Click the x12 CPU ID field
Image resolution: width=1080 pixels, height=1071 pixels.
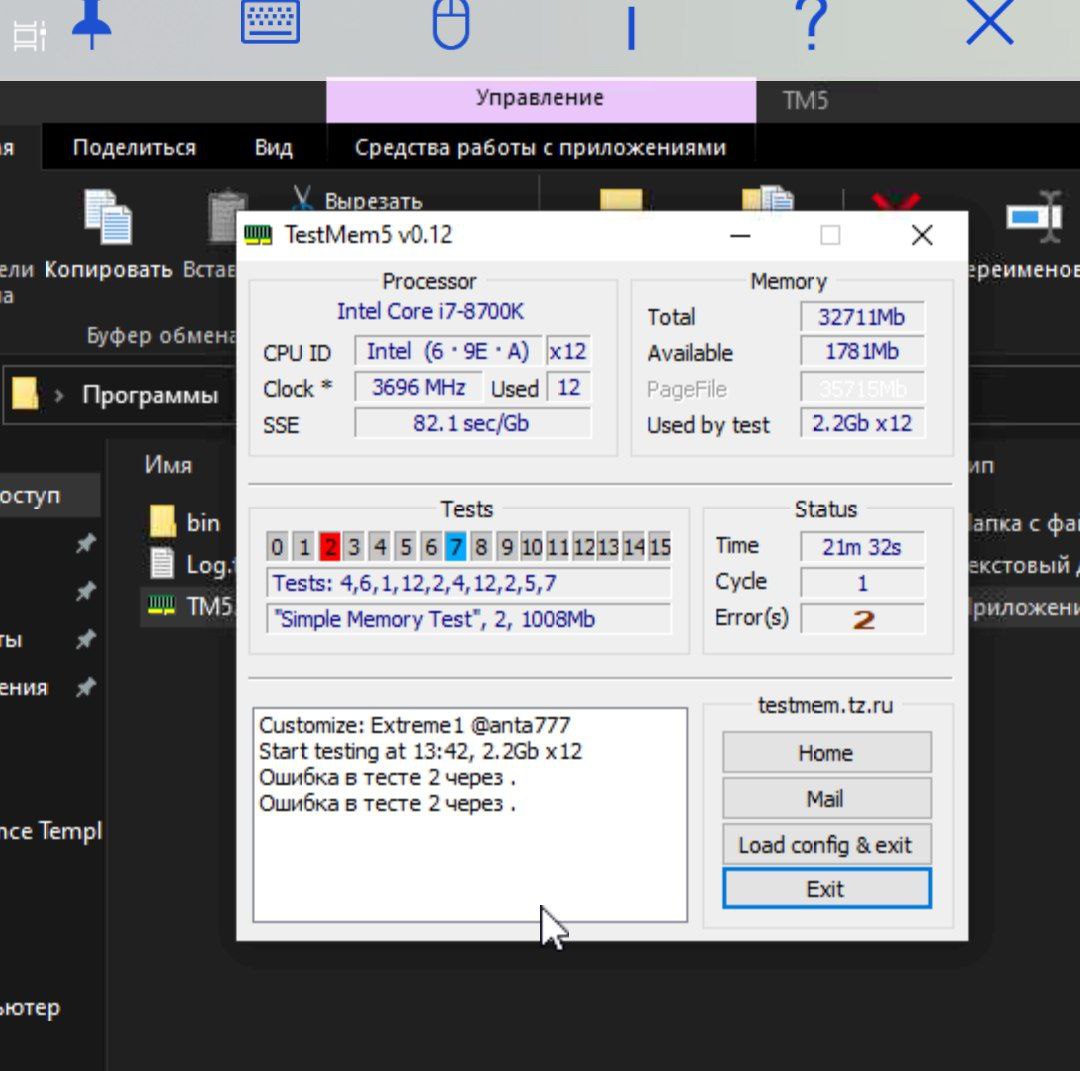tap(568, 351)
